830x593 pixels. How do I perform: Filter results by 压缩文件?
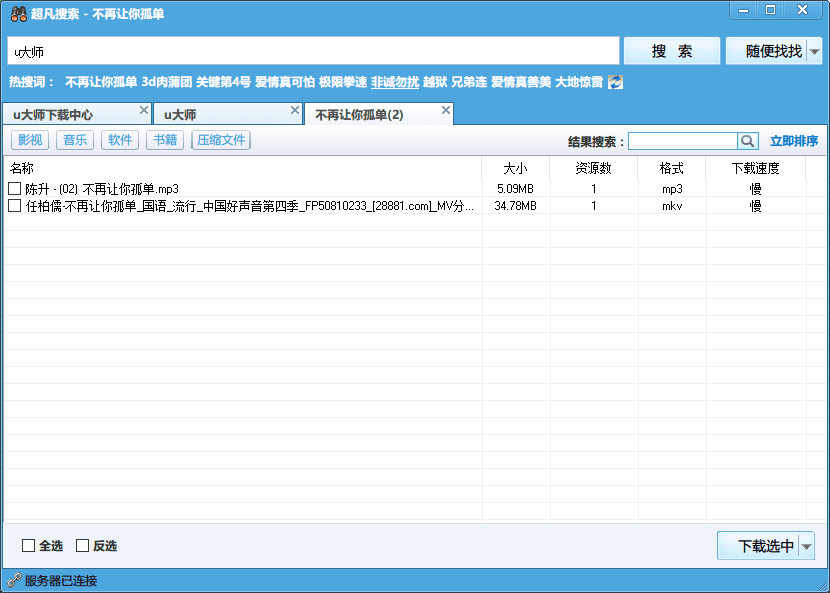click(x=221, y=140)
